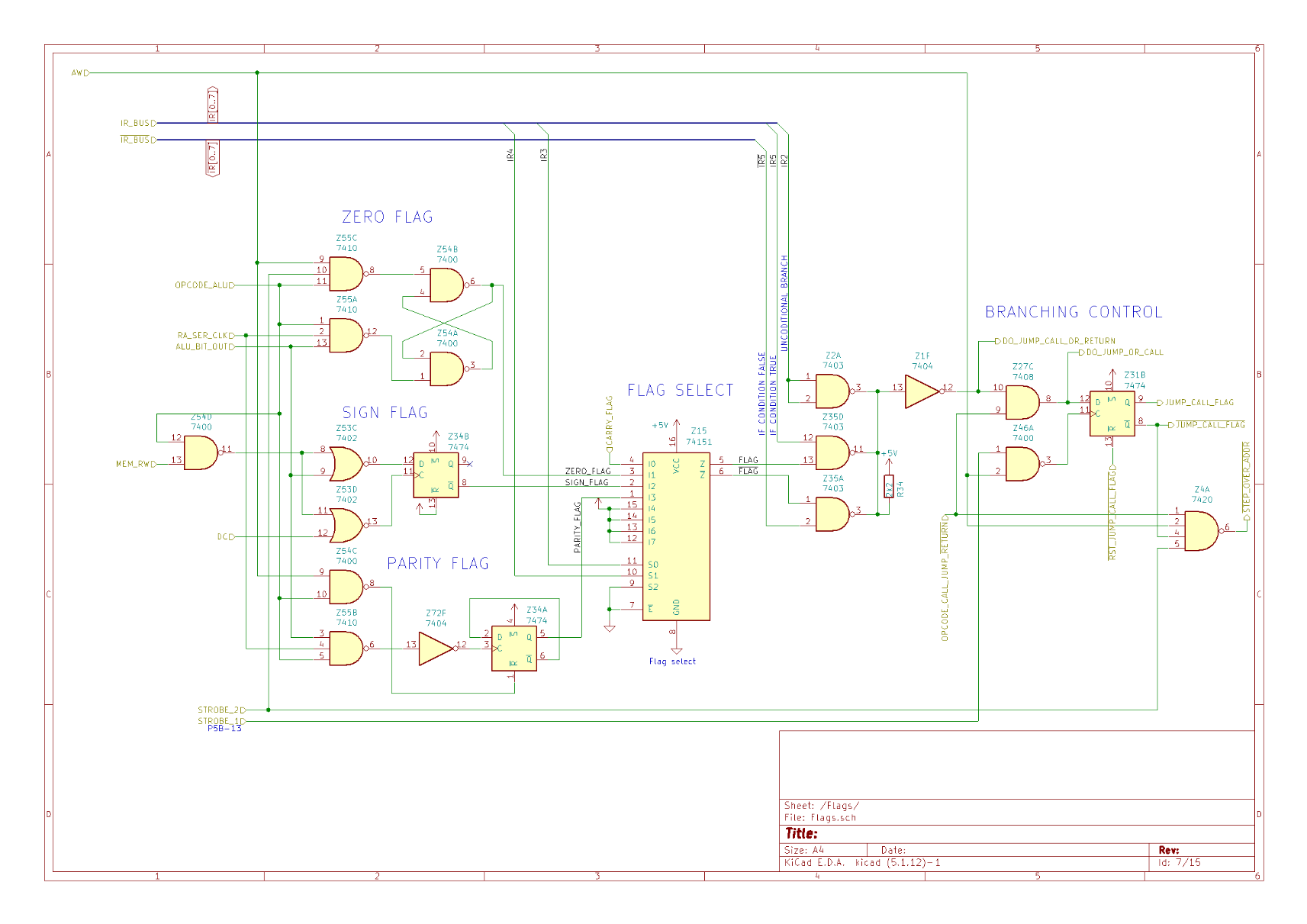The height and width of the screenshot is (924, 1307).
Task: Select the Z27C 7408 AND gate
Action: click(1022, 402)
